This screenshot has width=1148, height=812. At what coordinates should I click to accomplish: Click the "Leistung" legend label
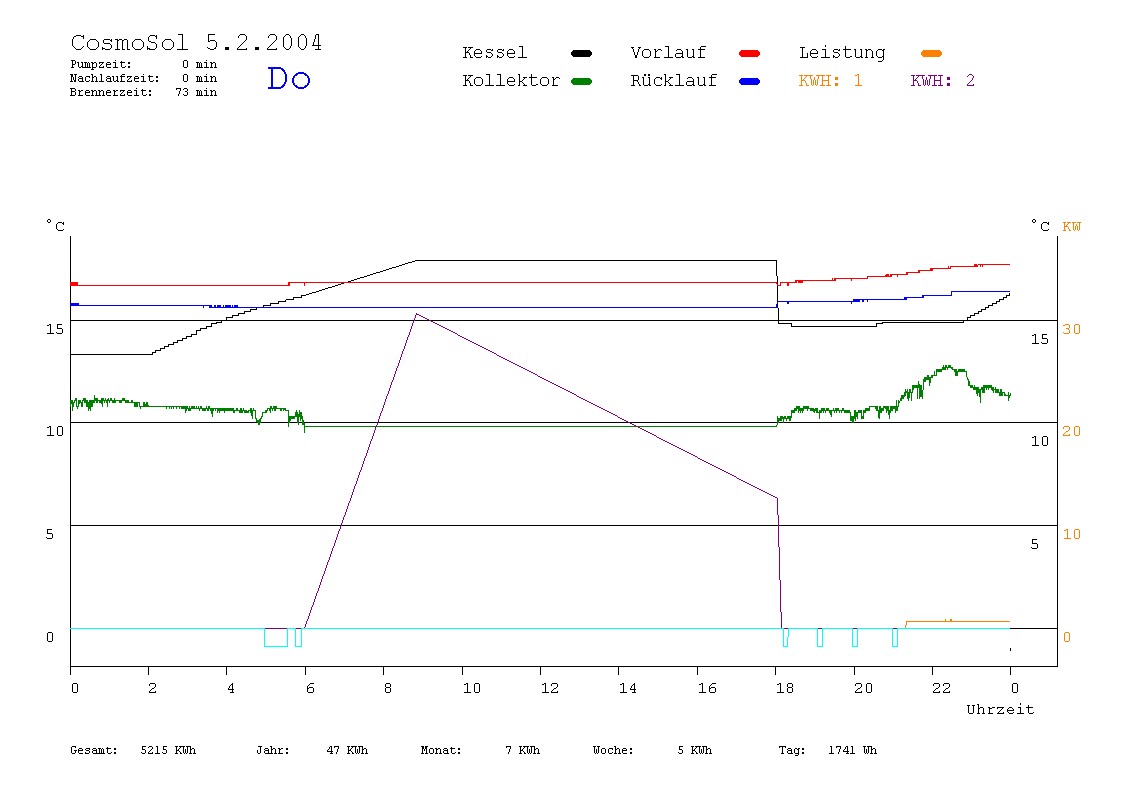click(x=842, y=53)
